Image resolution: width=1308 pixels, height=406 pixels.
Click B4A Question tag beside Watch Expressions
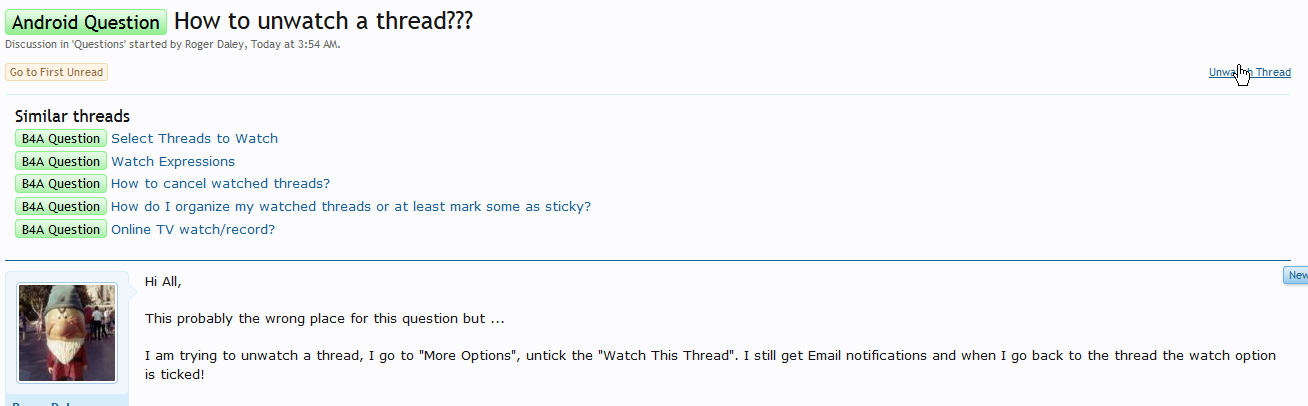tap(61, 162)
